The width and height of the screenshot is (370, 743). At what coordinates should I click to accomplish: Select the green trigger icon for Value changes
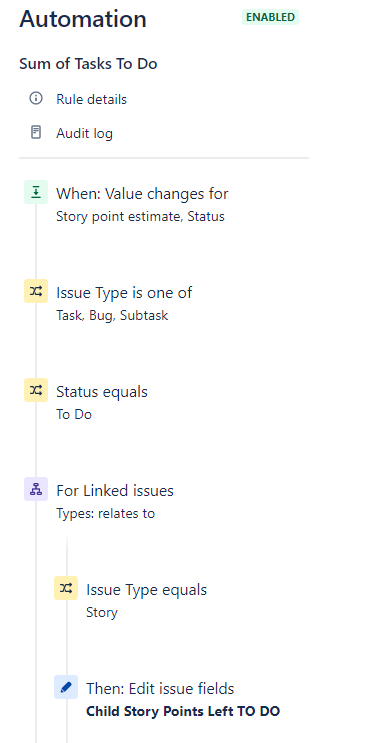click(x=36, y=192)
